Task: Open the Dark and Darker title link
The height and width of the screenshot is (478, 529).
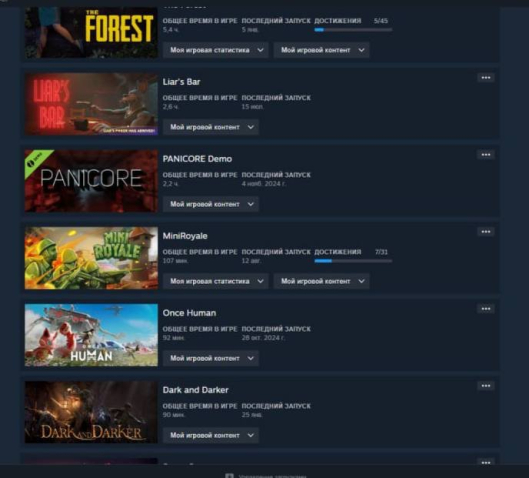Action: [x=196, y=390]
